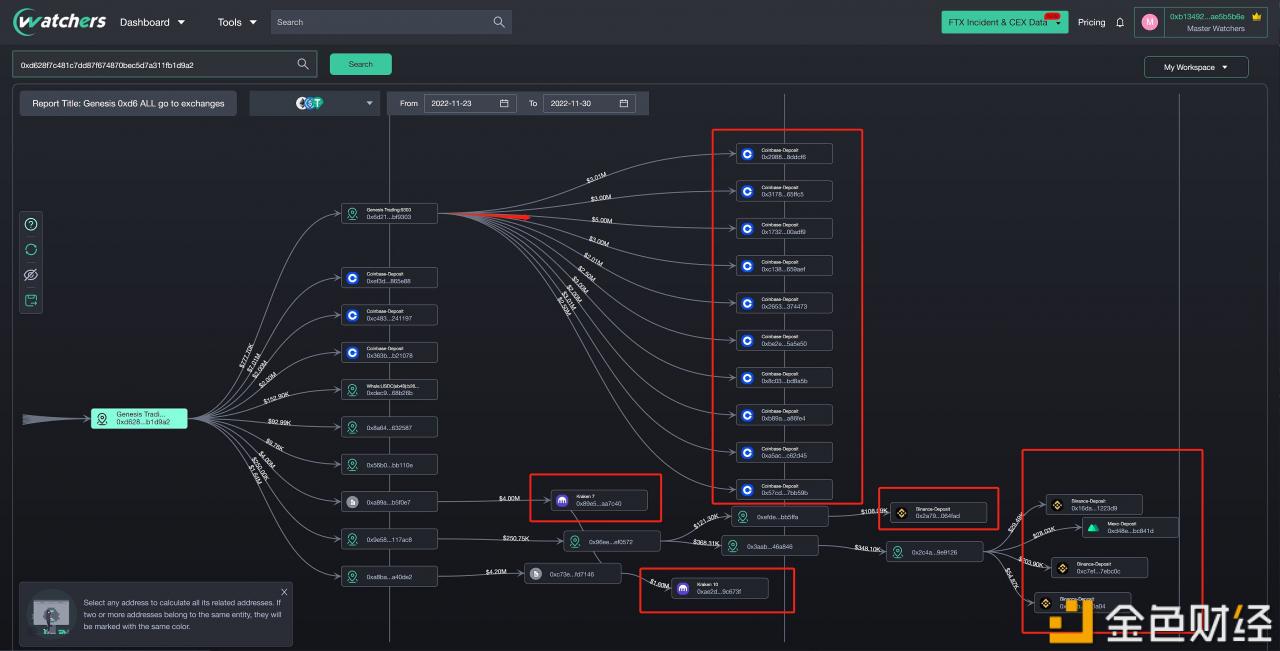This screenshot has width=1280, height=651.
Task: Open the Dashboard menu
Action: click(152, 22)
